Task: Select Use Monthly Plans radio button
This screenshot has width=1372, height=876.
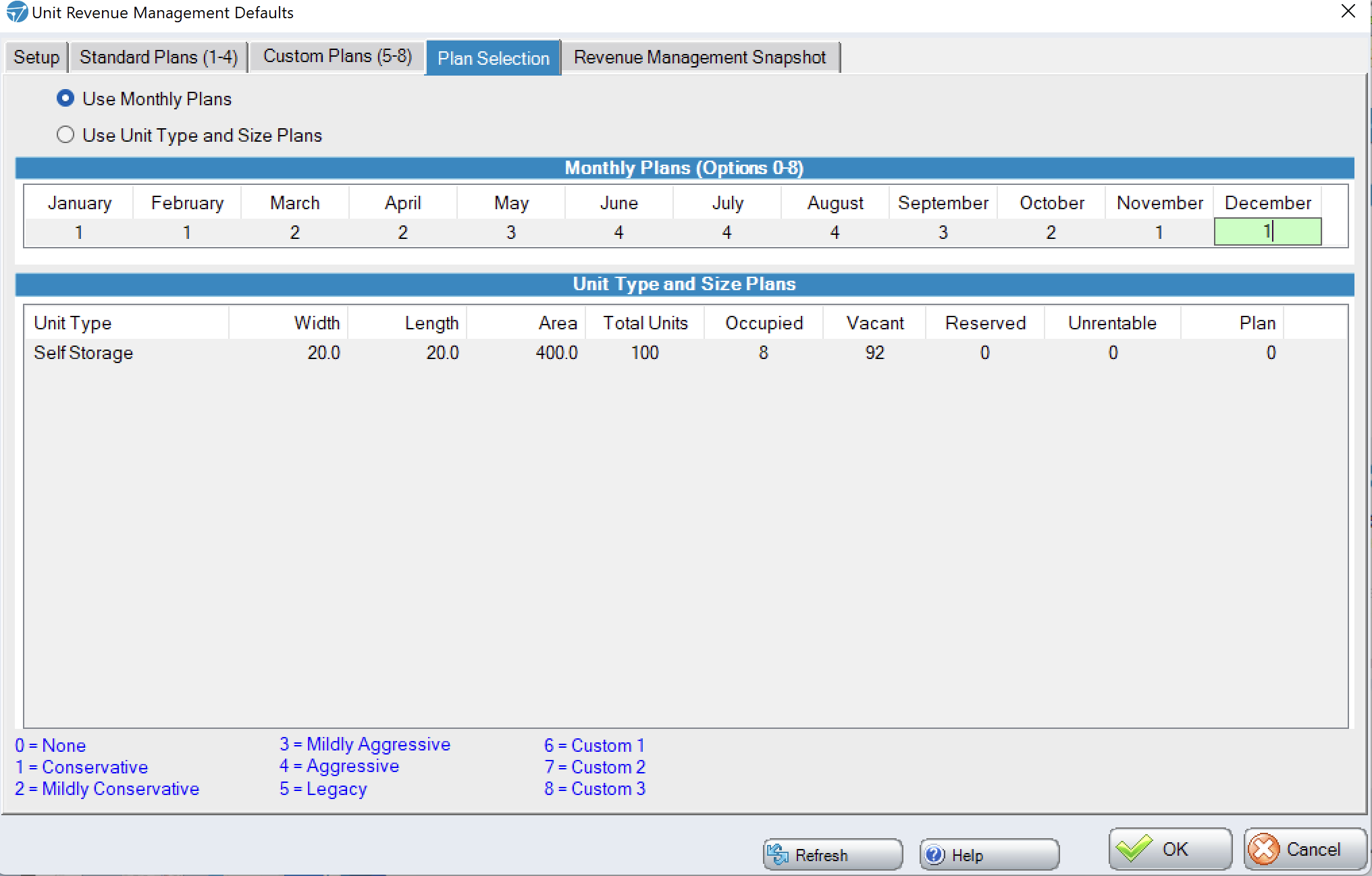Action: pyautogui.click(x=65, y=99)
